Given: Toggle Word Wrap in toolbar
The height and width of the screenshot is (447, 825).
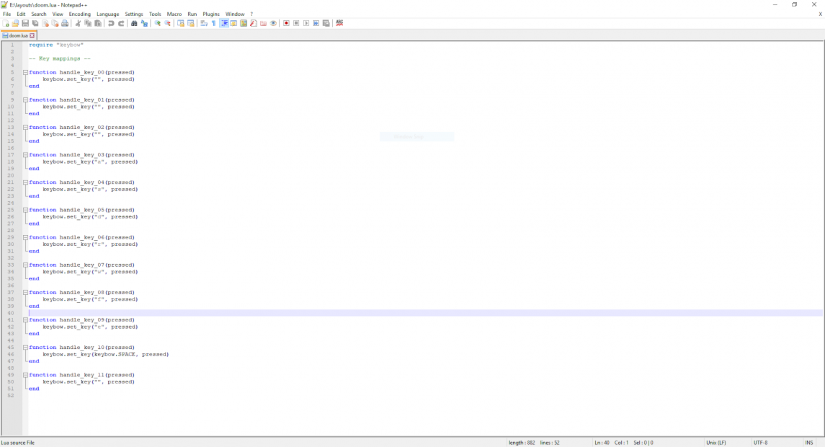Looking at the screenshot, I should coord(203,23).
